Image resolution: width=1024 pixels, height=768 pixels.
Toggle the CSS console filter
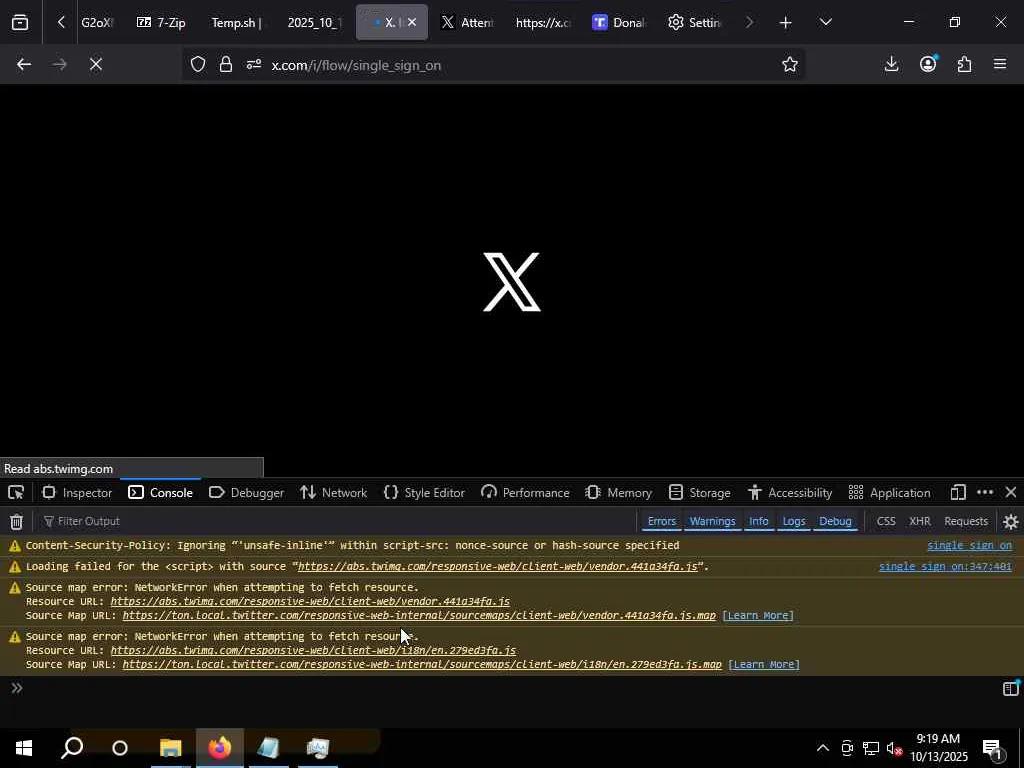point(886,521)
